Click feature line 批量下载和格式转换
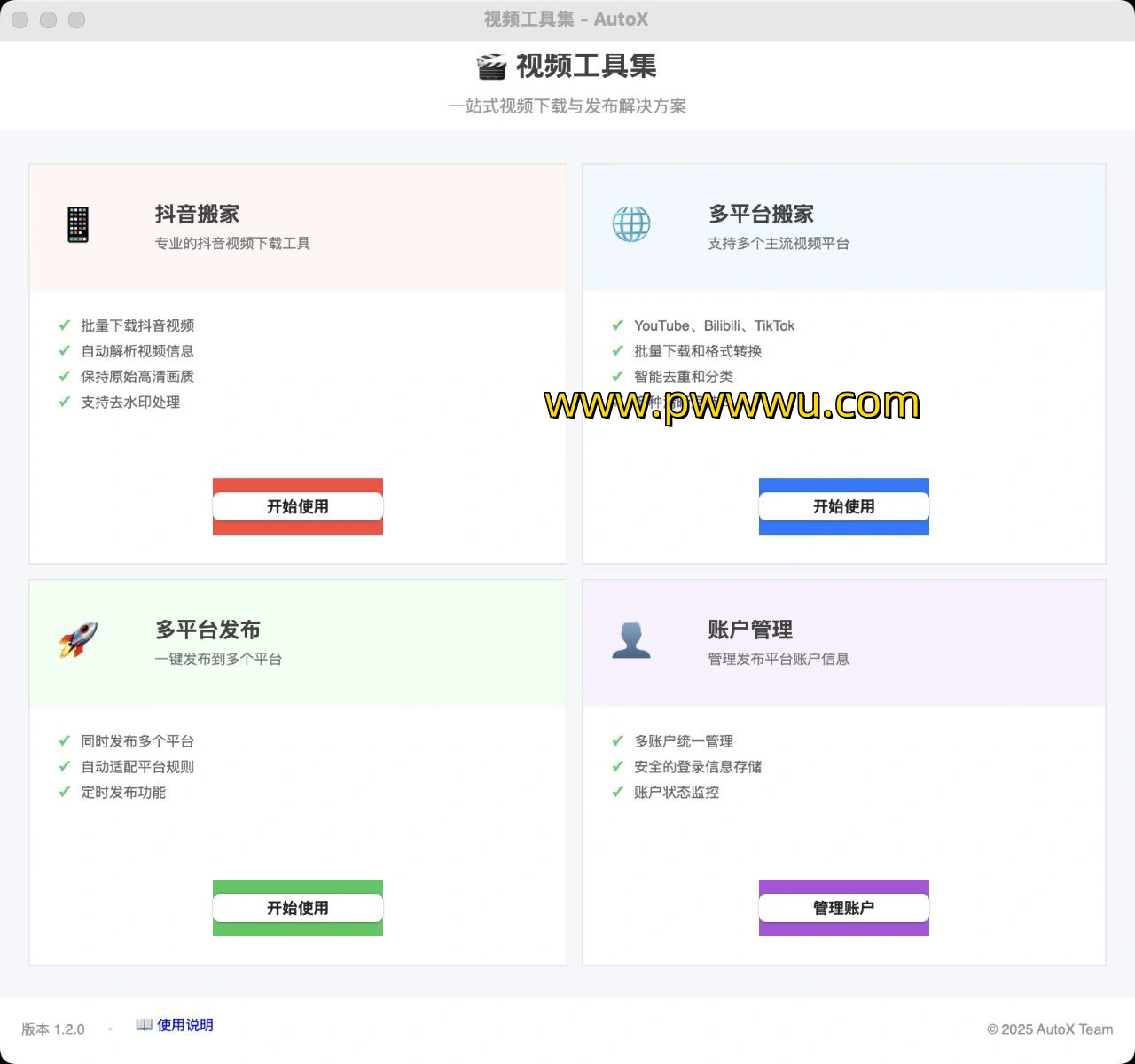 click(698, 351)
